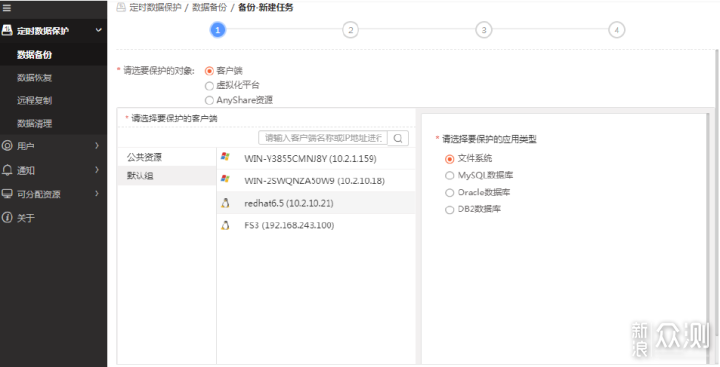The width and height of the screenshot is (720, 367).
Task: Open 远程复制 in sidebar
Action: (x=53, y=100)
